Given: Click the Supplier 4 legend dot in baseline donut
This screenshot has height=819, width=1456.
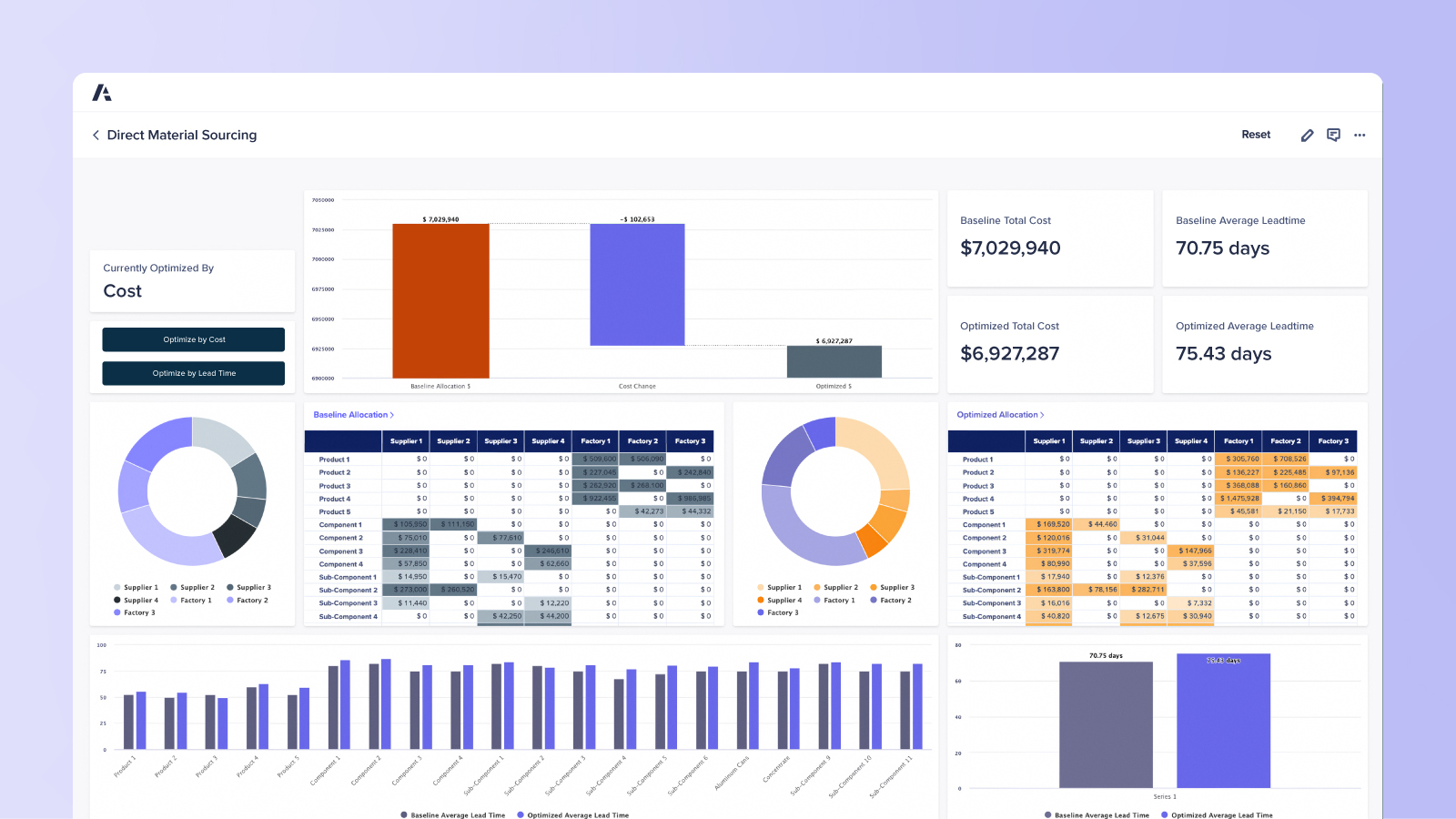Looking at the screenshot, I should pos(117,600).
